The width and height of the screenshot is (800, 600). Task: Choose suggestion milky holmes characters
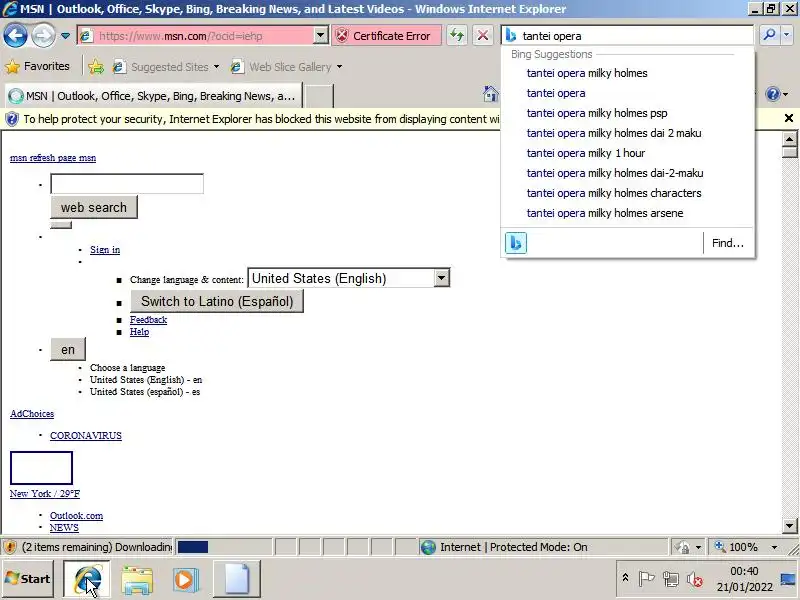coord(614,193)
